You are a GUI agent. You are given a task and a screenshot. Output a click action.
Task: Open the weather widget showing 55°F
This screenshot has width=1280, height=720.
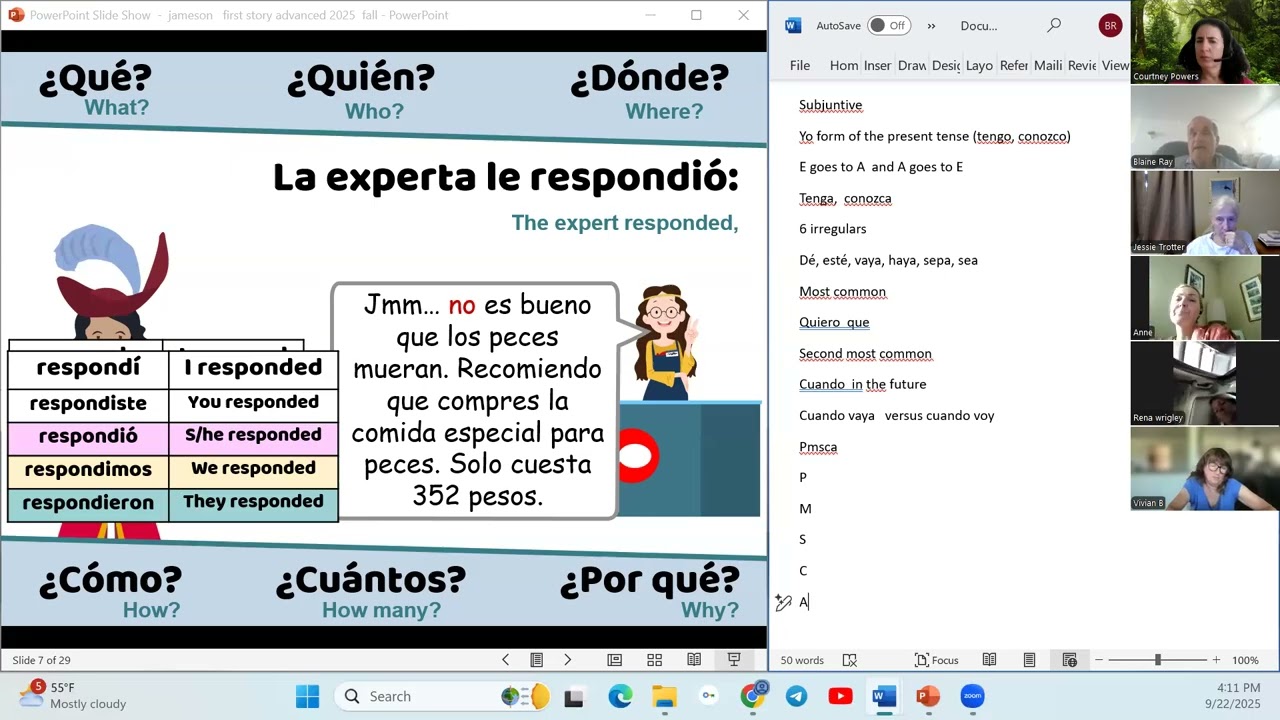coord(74,695)
